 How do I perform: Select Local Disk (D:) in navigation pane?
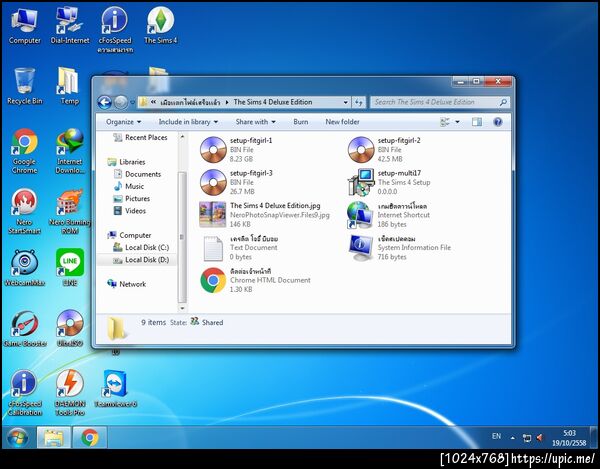coord(141,260)
